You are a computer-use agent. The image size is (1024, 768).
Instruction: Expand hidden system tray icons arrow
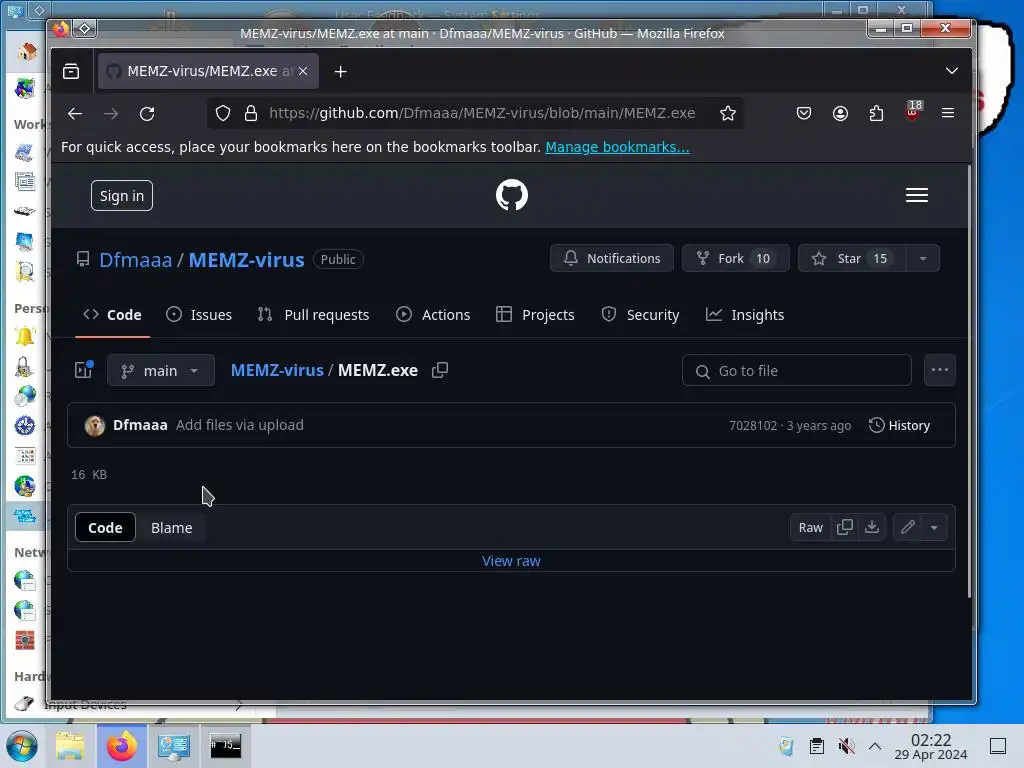click(x=875, y=746)
